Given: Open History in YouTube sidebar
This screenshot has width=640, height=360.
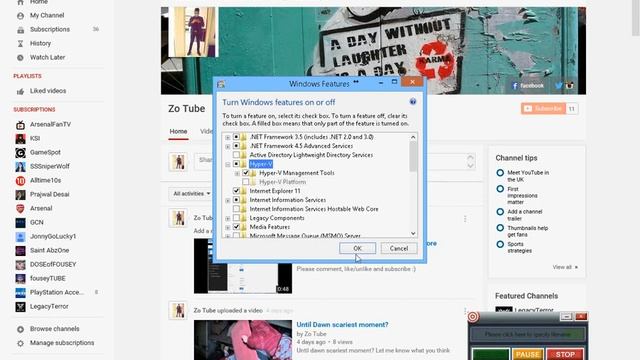Looking at the screenshot, I should click(x=40, y=43).
